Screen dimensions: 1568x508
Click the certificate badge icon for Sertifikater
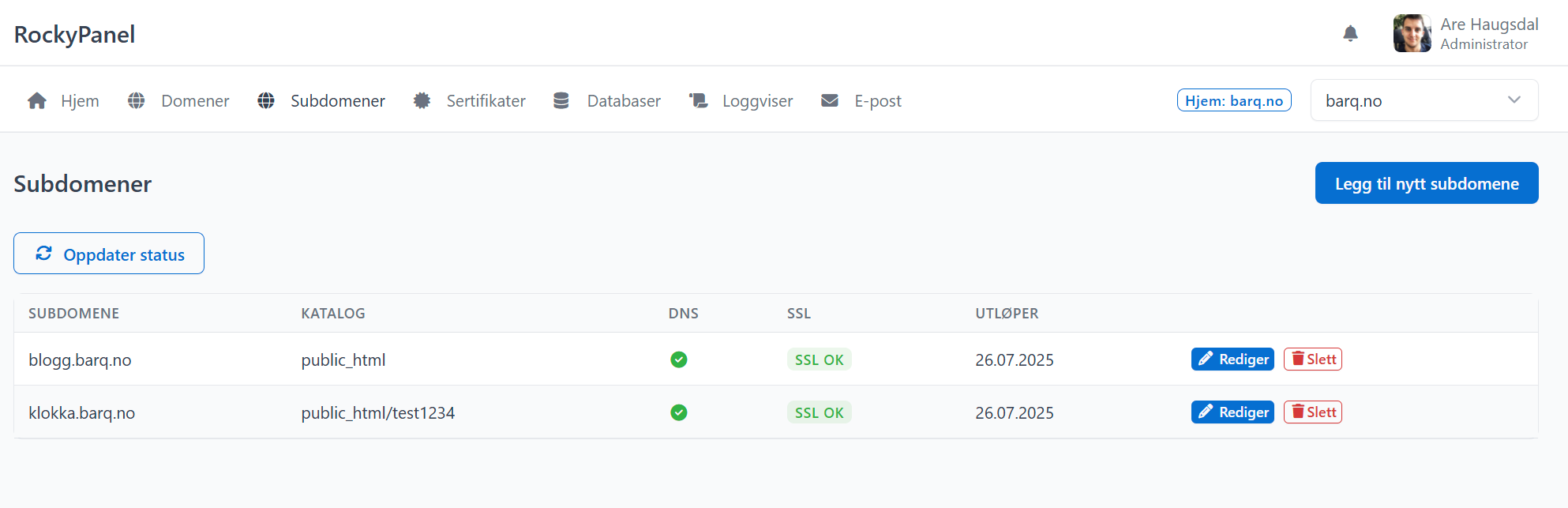[422, 101]
